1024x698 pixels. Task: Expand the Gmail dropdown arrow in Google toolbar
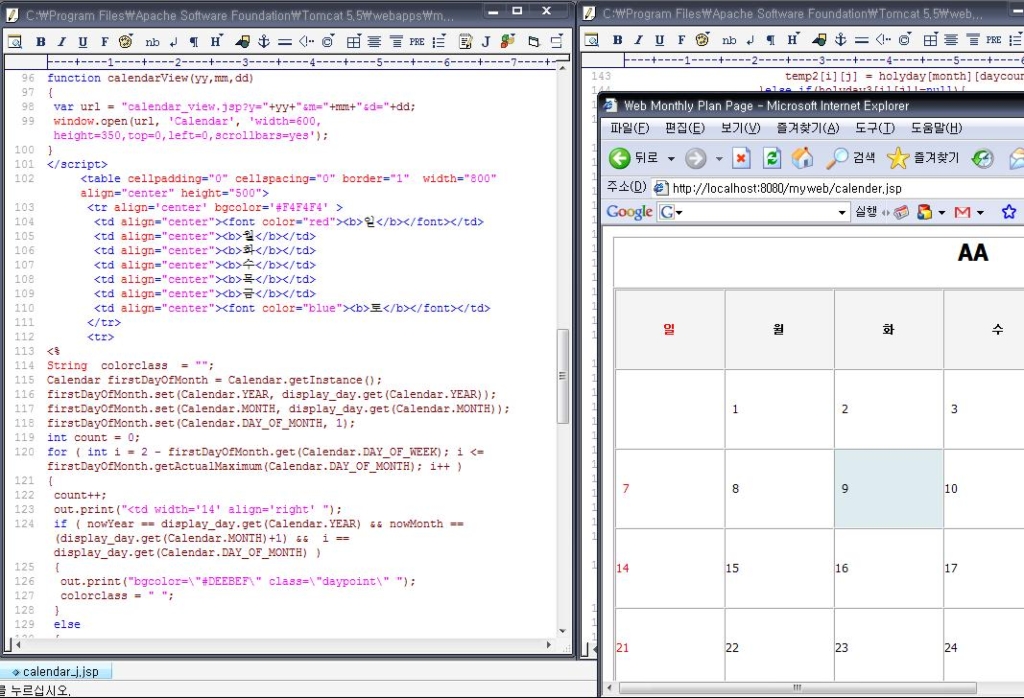click(x=980, y=213)
